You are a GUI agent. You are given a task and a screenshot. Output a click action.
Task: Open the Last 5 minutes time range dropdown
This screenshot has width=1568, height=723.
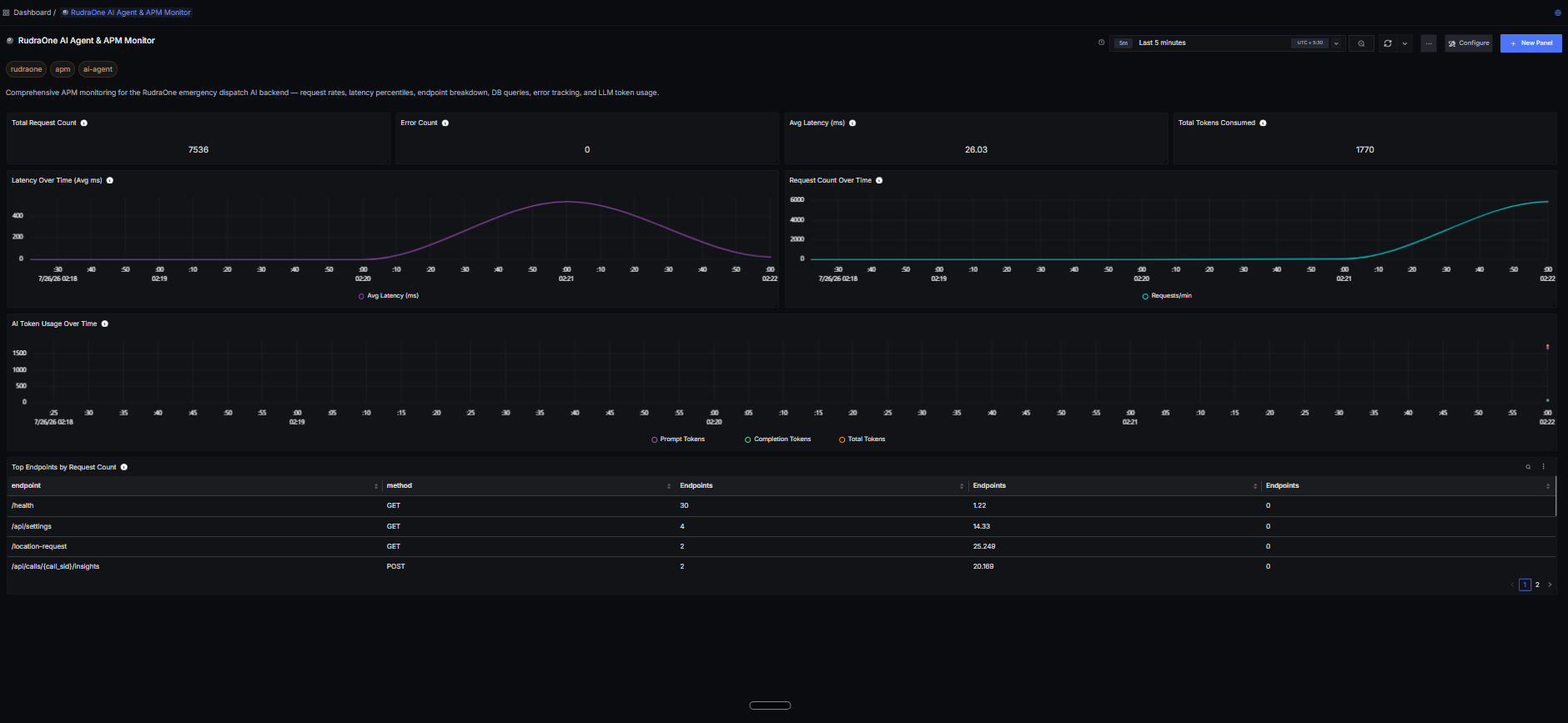click(x=1228, y=43)
